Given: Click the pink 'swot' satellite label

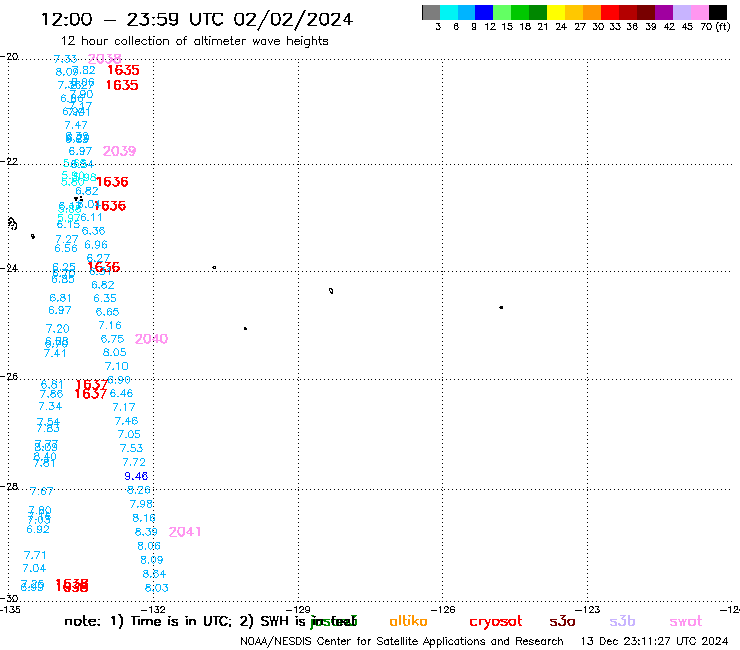Looking at the screenshot, I should coord(686,621).
